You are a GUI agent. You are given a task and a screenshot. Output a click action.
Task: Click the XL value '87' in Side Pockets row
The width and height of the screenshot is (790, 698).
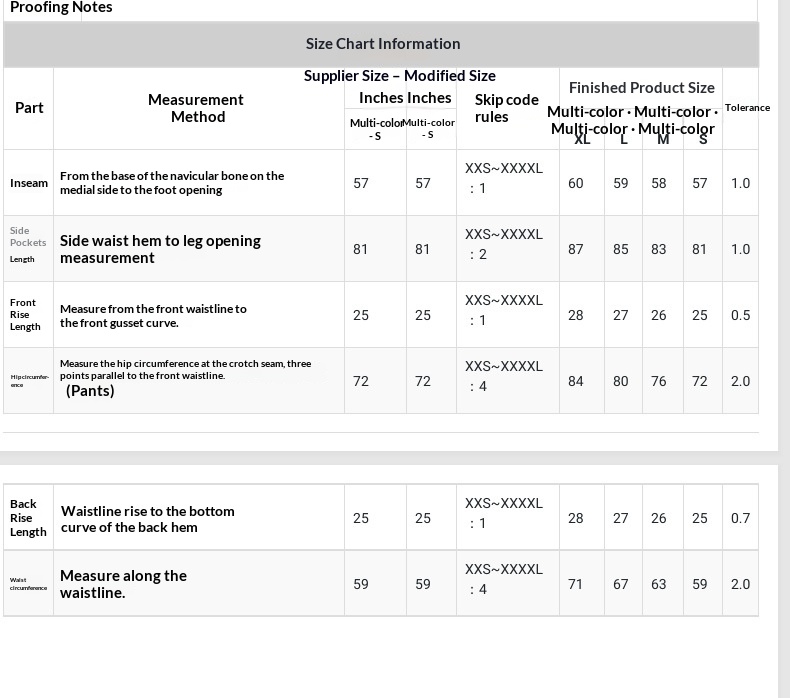click(575, 249)
